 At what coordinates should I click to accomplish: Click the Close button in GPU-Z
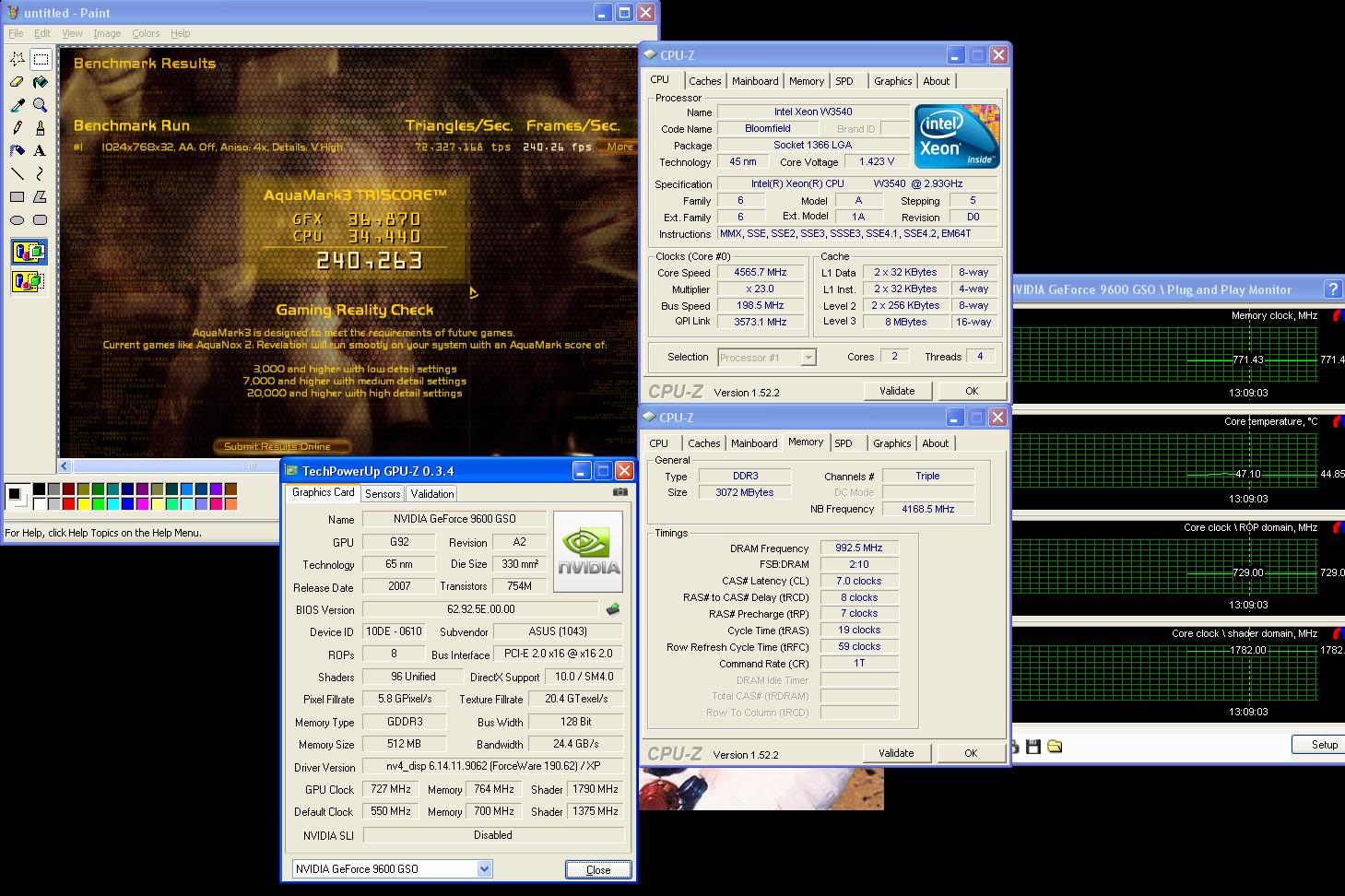(598, 869)
